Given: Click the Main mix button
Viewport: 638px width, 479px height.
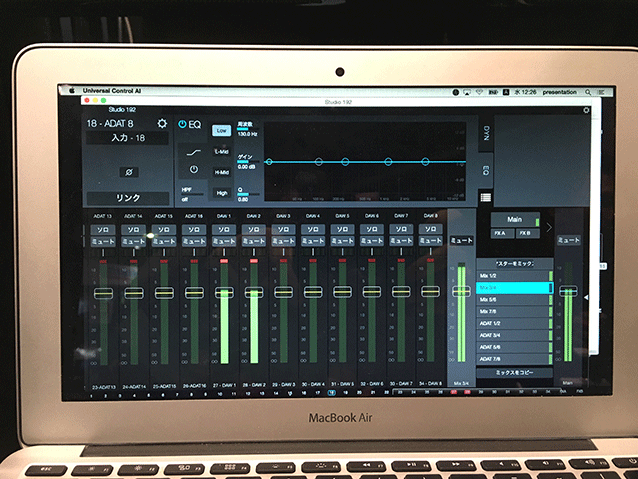Looking at the screenshot, I should [x=516, y=220].
